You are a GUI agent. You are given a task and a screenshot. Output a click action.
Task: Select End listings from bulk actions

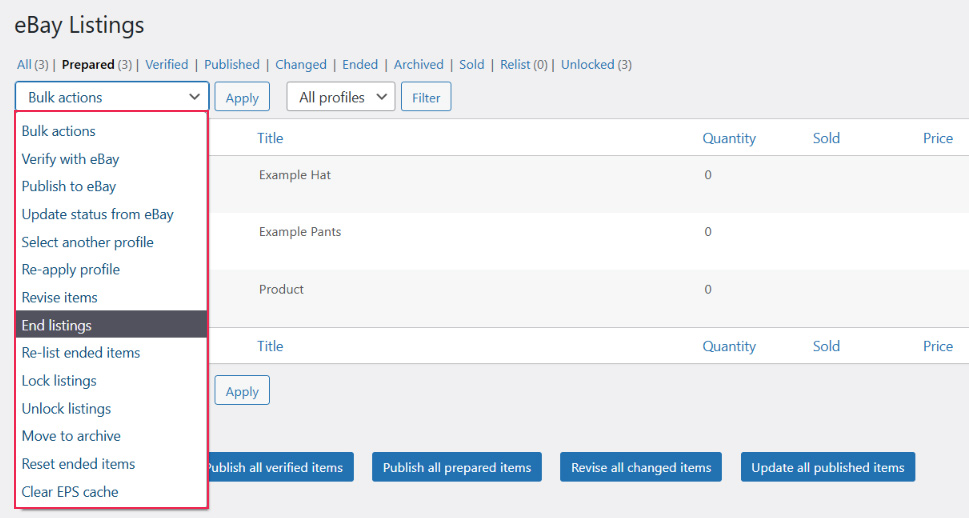click(111, 325)
